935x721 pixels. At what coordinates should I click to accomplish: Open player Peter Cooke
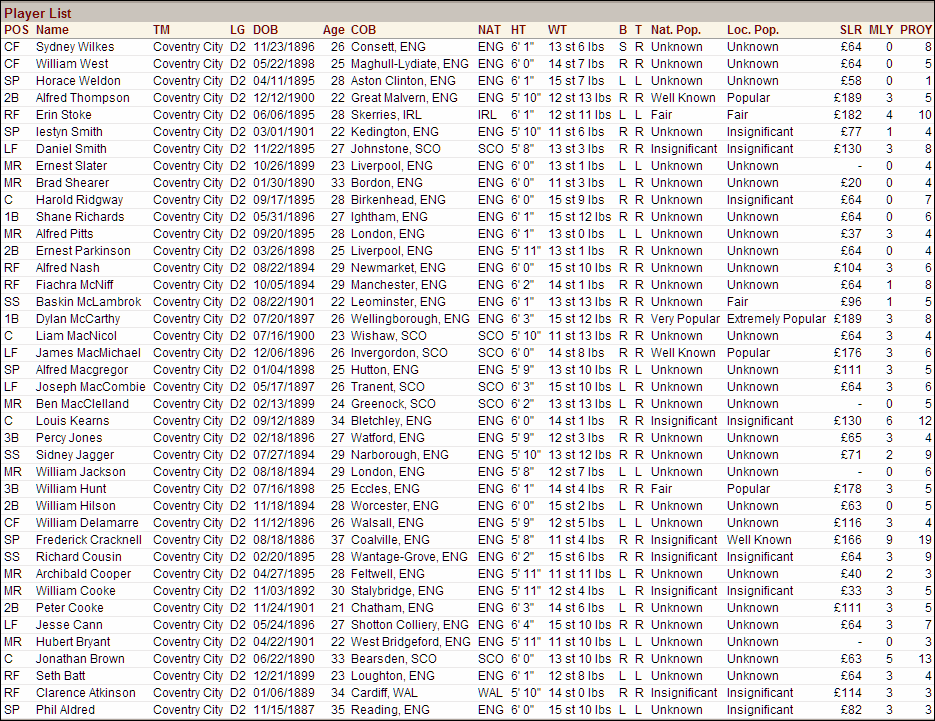coord(69,608)
